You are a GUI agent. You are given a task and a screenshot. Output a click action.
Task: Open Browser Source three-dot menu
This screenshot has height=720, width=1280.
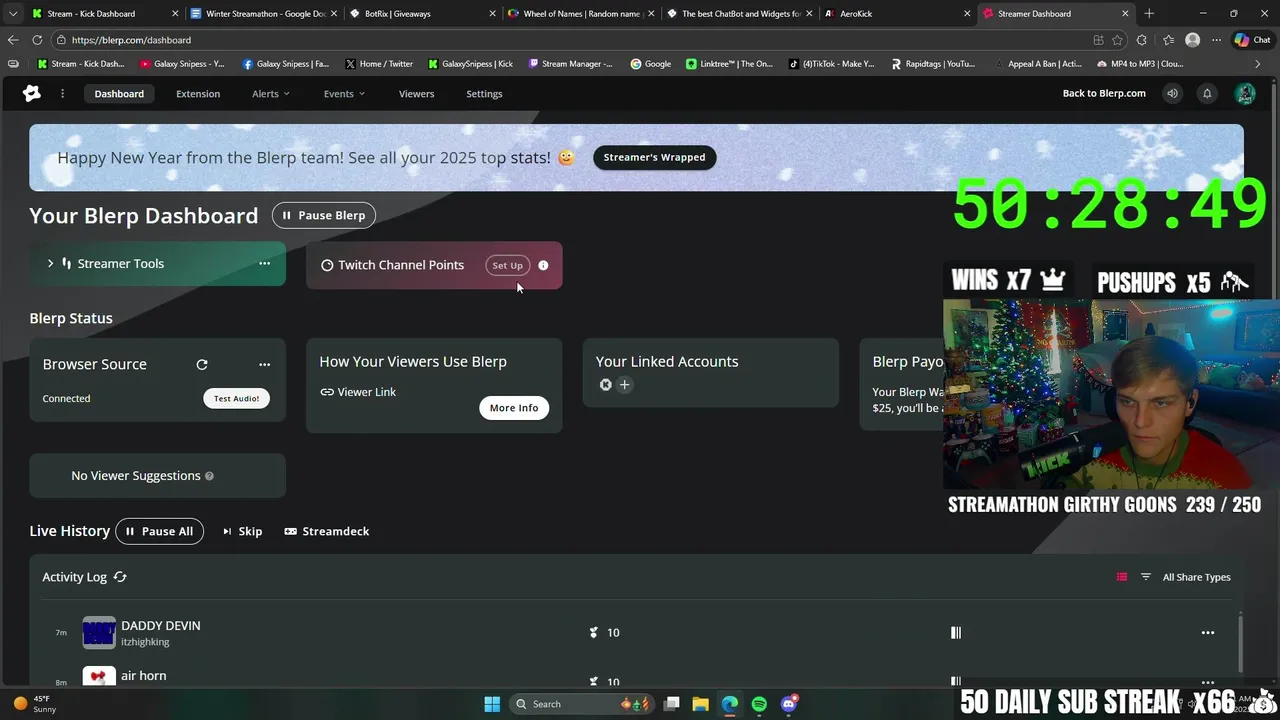pyautogui.click(x=264, y=364)
